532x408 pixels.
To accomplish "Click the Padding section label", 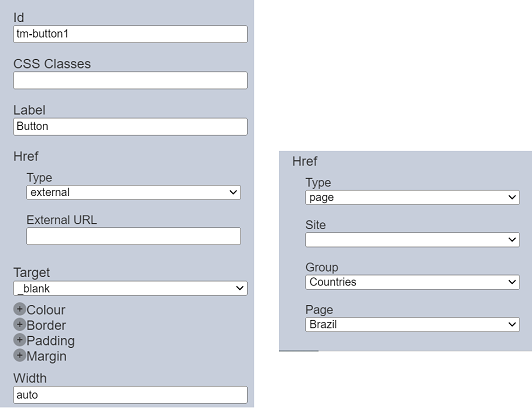I will click(x=51, y=341).
